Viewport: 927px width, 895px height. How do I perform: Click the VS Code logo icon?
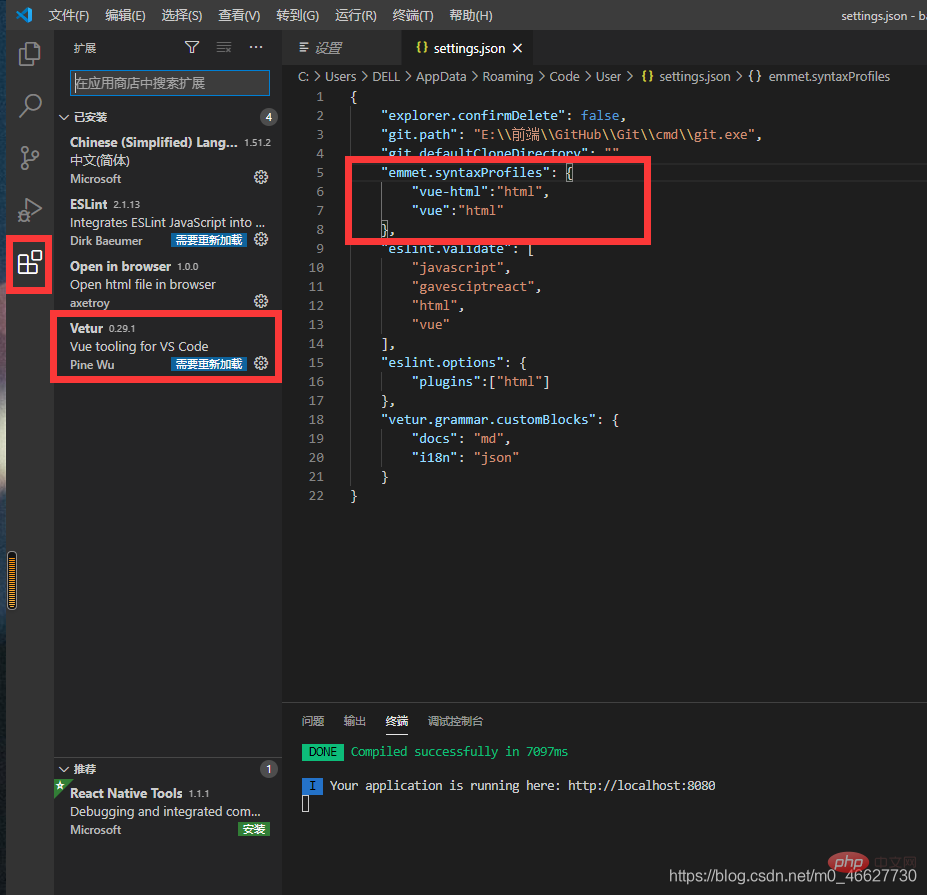[x=24, y=15]
